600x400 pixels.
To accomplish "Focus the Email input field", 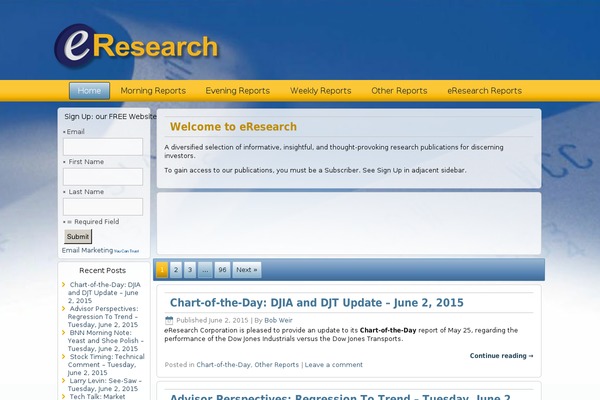I will tap(103, 147).
